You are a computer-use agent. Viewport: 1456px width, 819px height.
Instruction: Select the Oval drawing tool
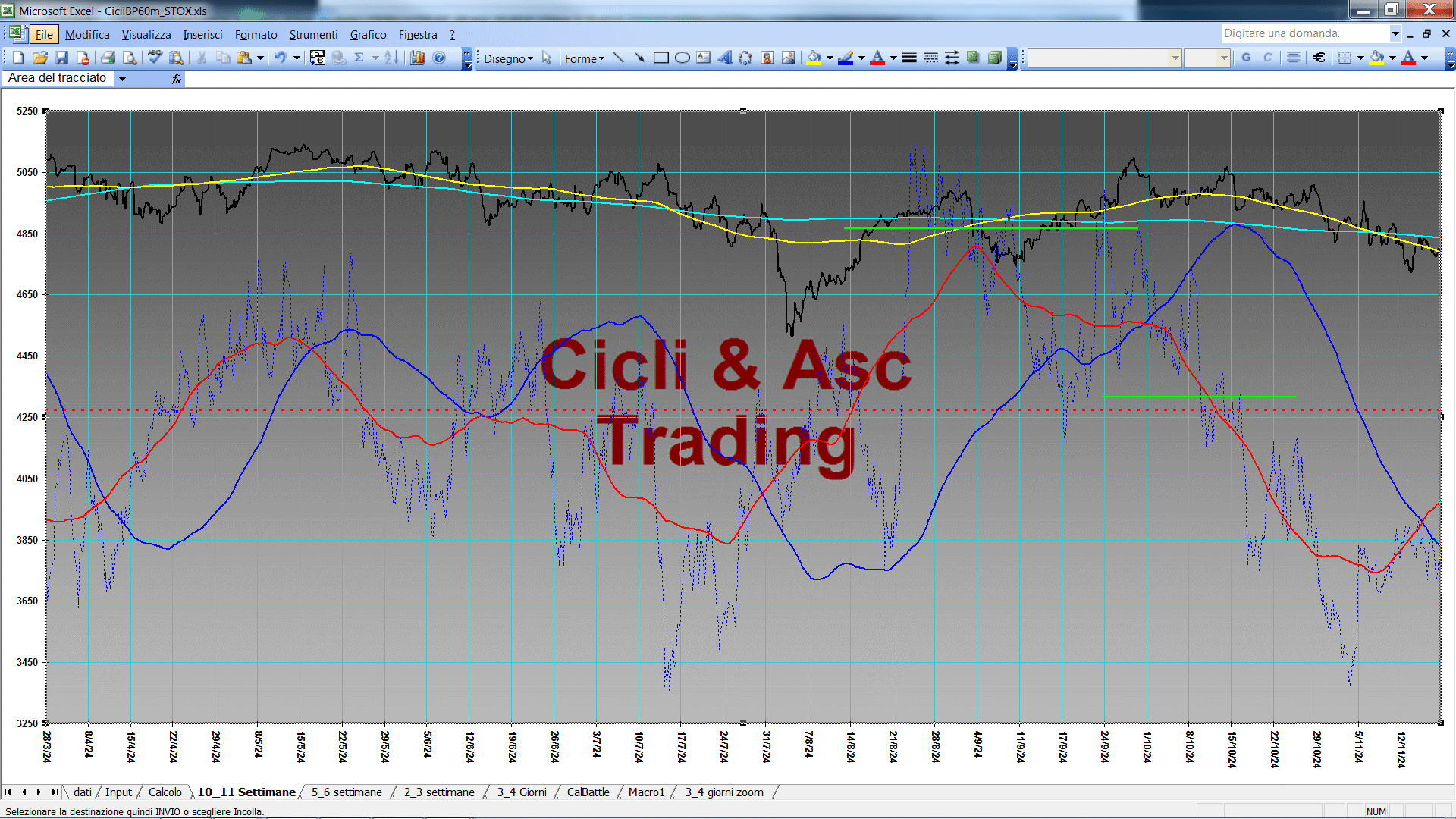682,58
